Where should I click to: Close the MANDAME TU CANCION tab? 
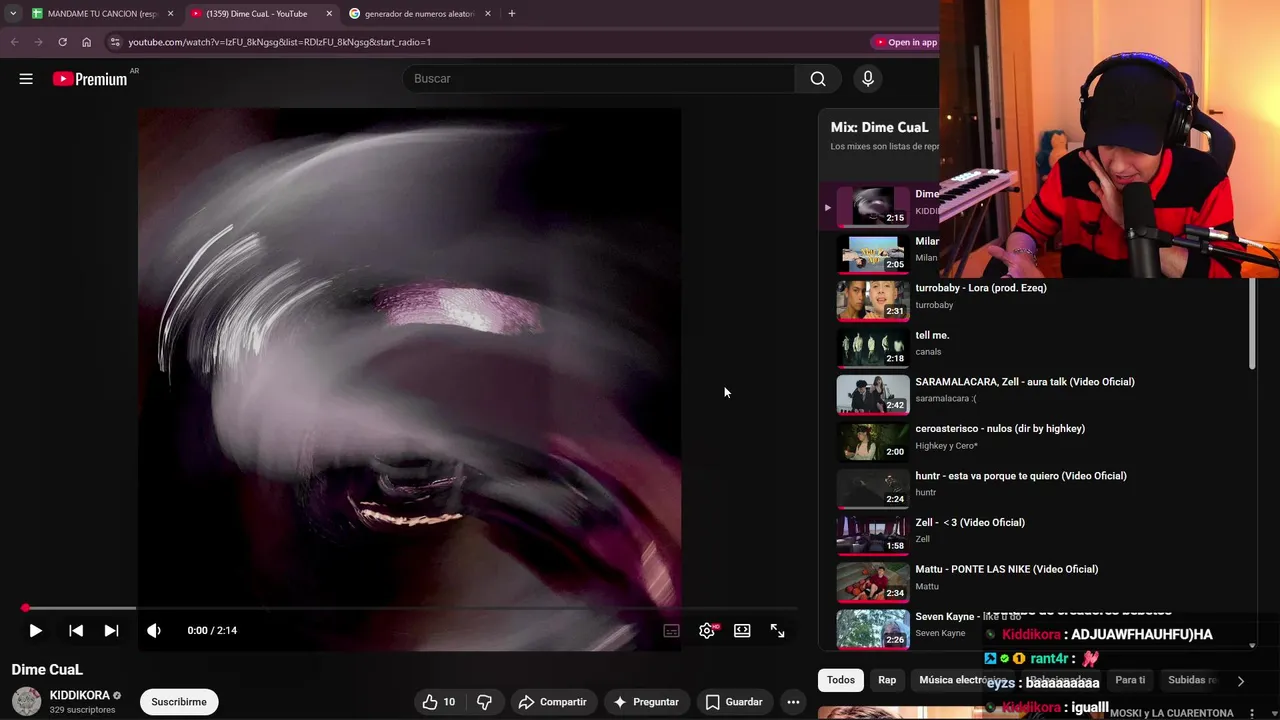click(170, 14)
